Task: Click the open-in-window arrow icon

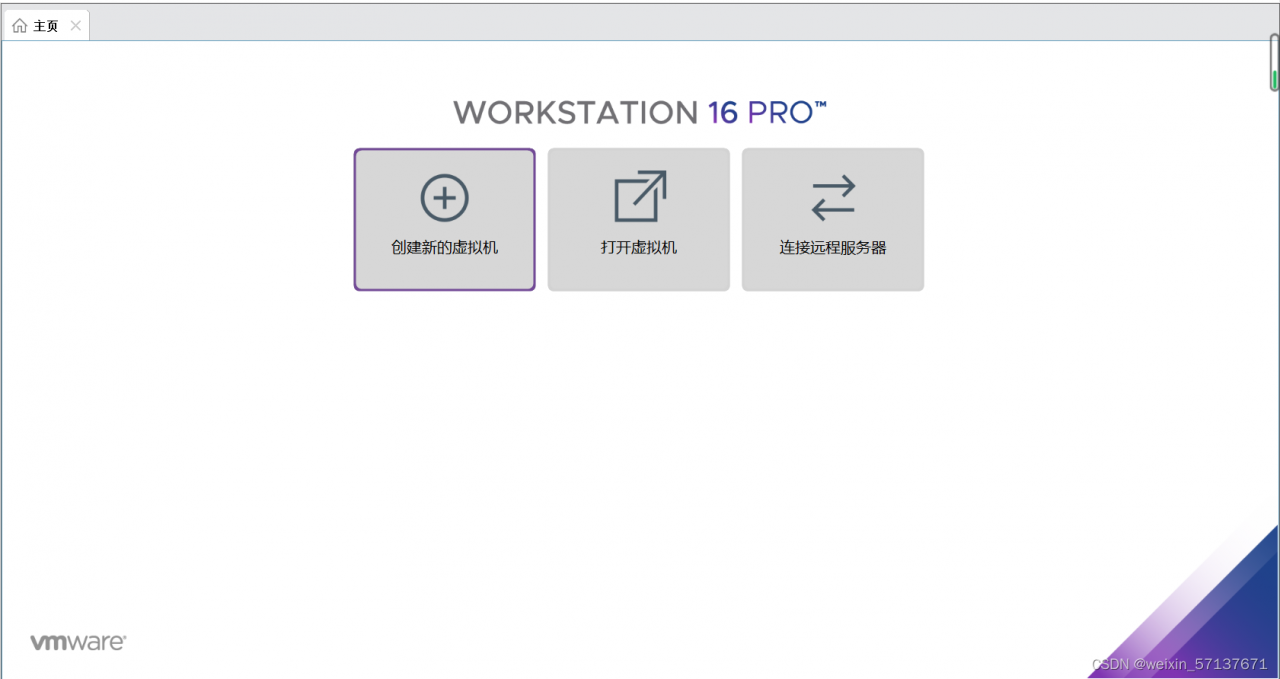Action: pos(640,196)
